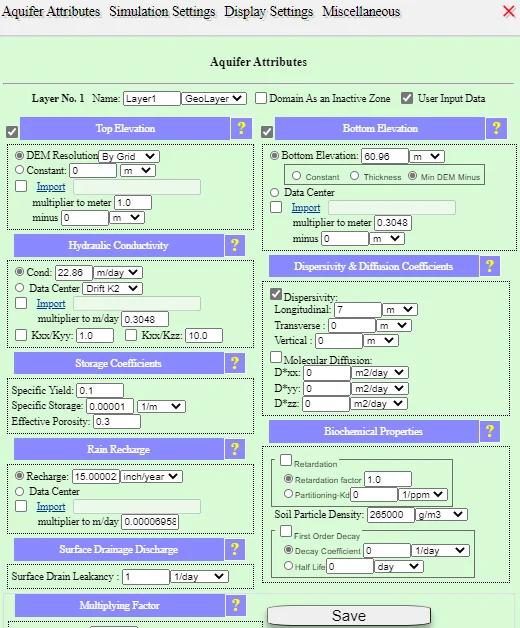
Task: Close the Aquifer Attributes dialog with red X
Action: pos(509,11)
